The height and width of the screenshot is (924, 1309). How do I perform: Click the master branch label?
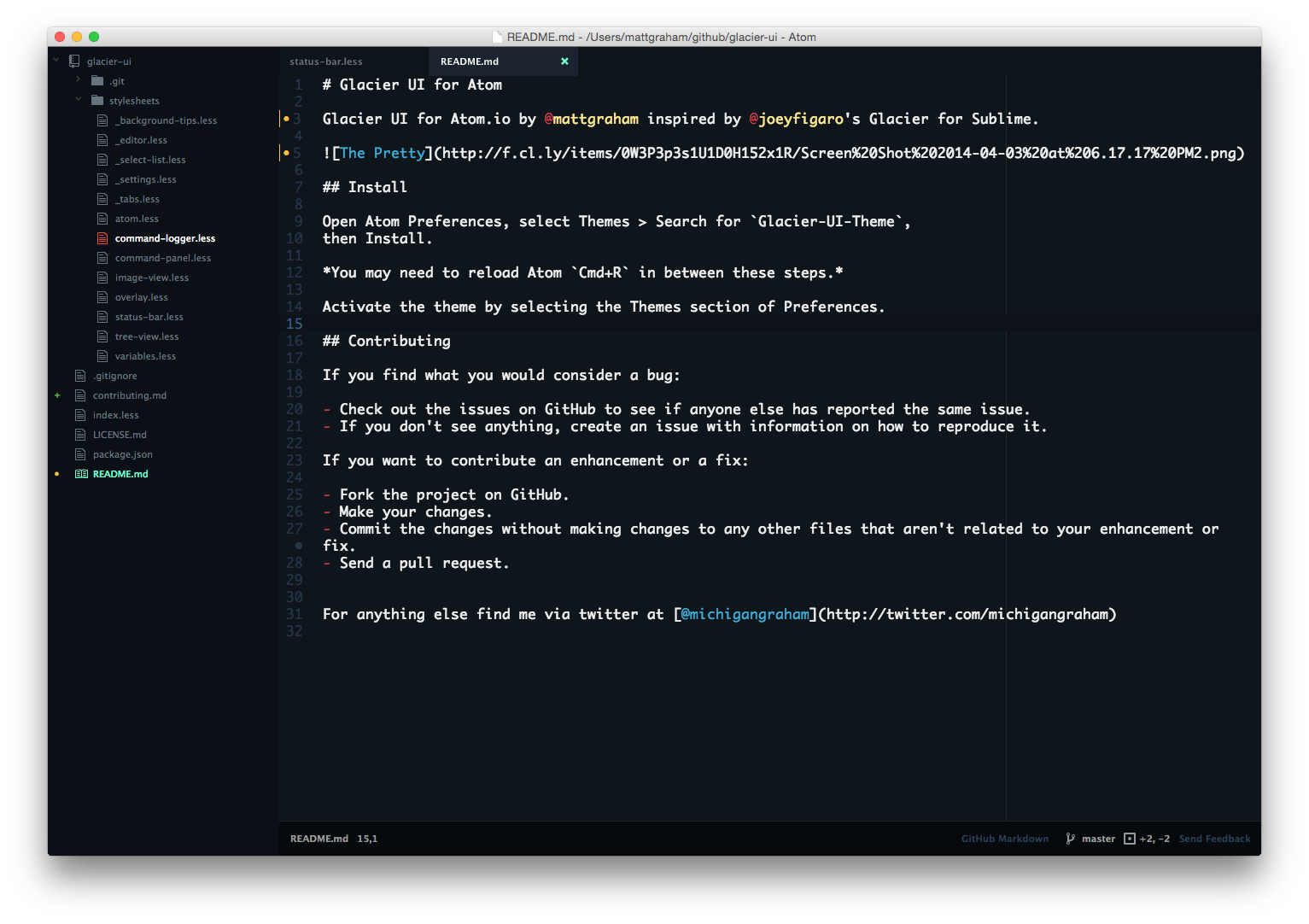(x=1098, y=839)
